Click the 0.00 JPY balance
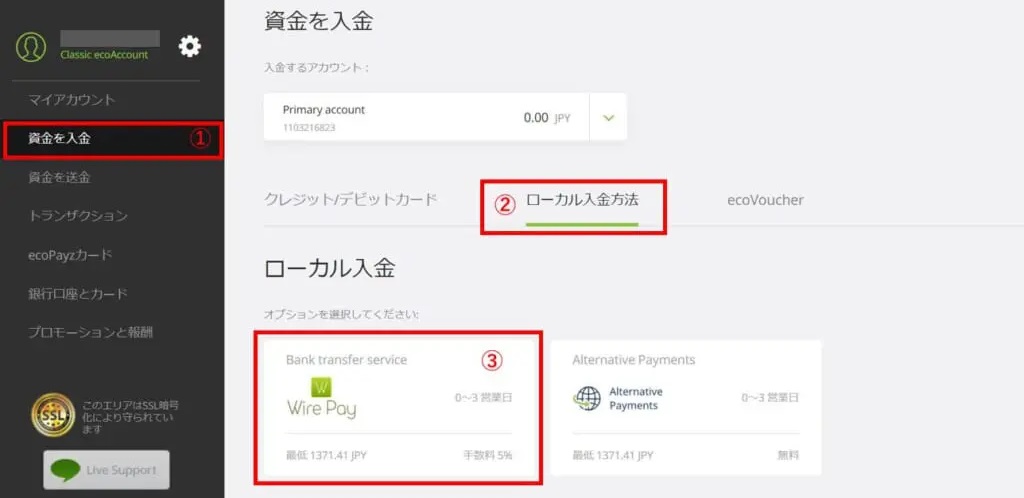 pyautogui.click(x=547, y=118)
